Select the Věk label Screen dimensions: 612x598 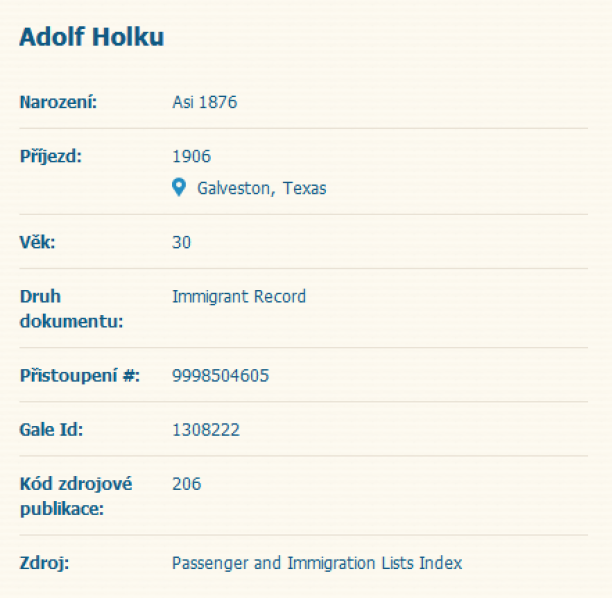(x=36, y=242)
